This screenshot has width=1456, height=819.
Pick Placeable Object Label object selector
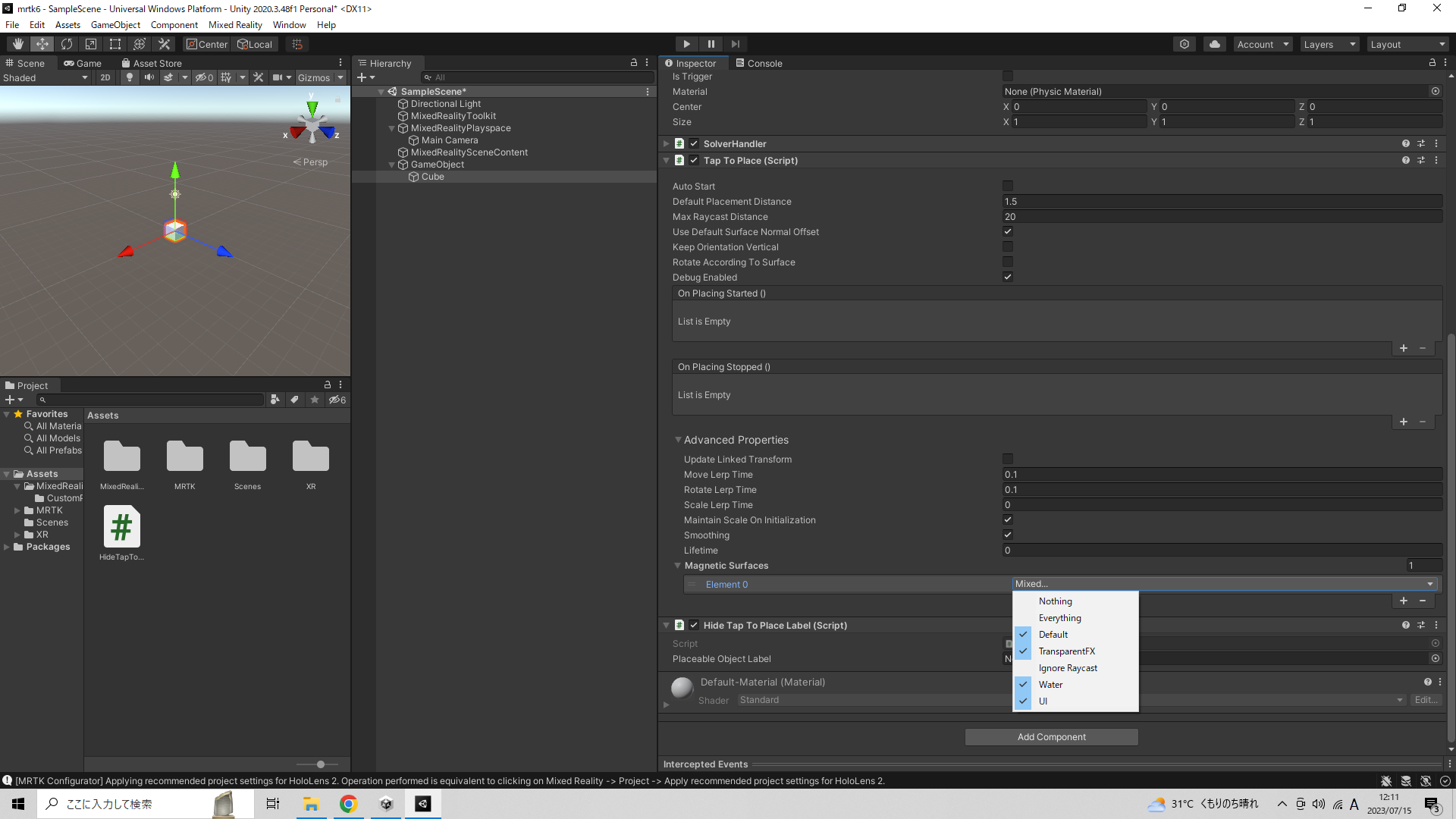pos(1436,658)
